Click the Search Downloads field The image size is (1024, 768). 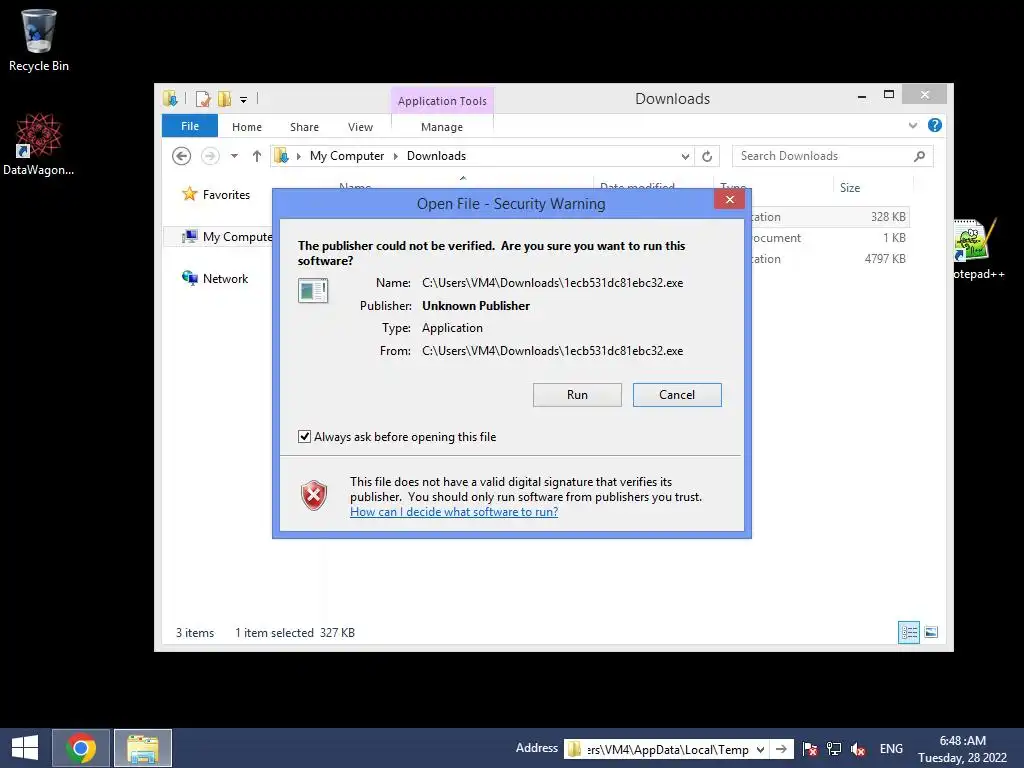(x=833, y=156)
